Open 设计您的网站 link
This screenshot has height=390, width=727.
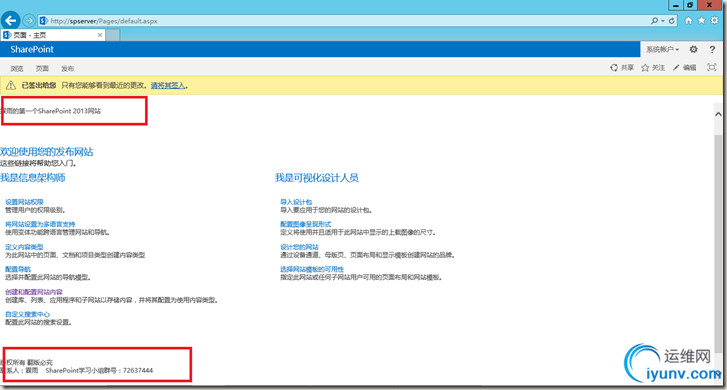point(299,247)
